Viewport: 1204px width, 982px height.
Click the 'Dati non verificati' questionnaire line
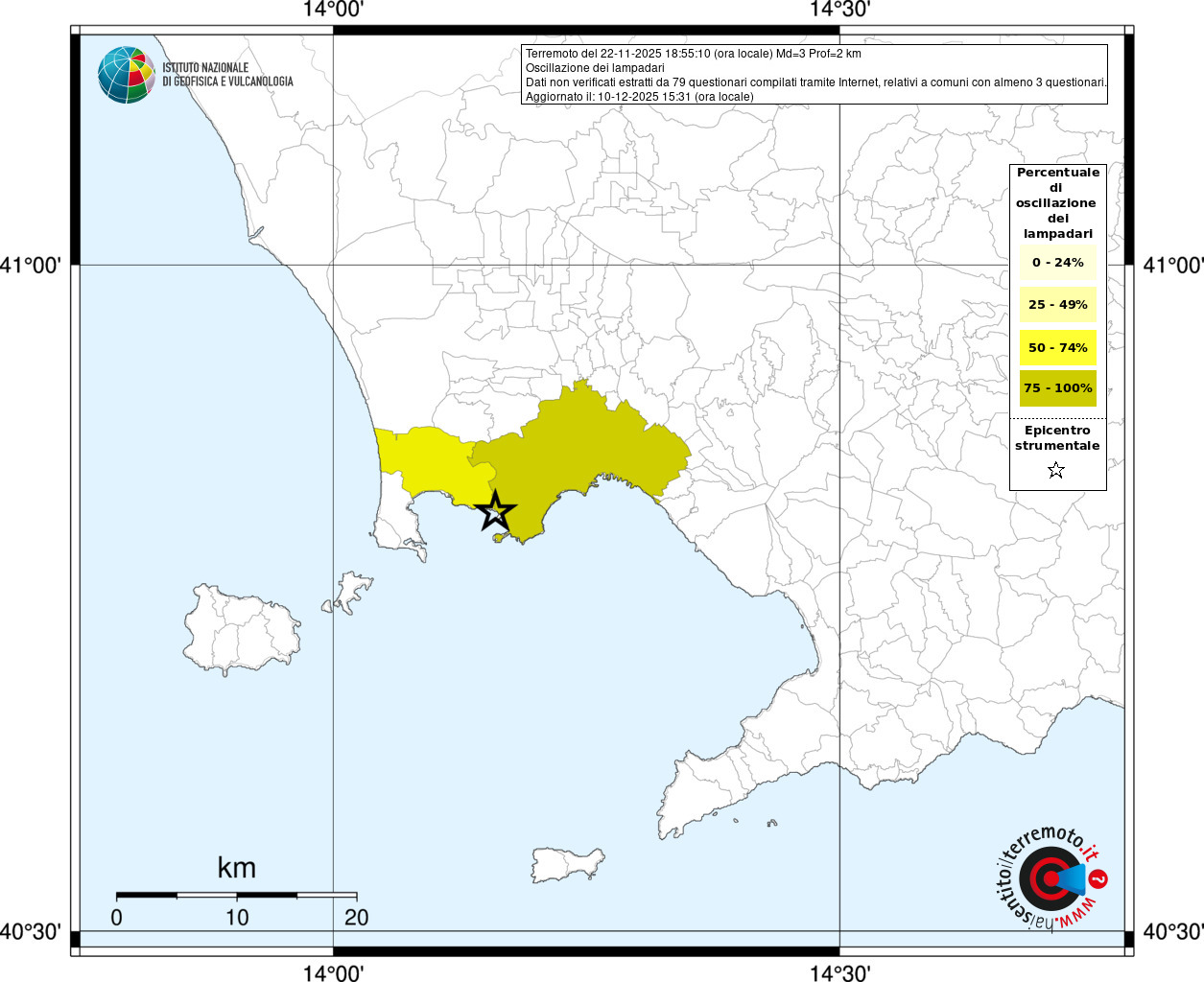[x=815, y=82]
